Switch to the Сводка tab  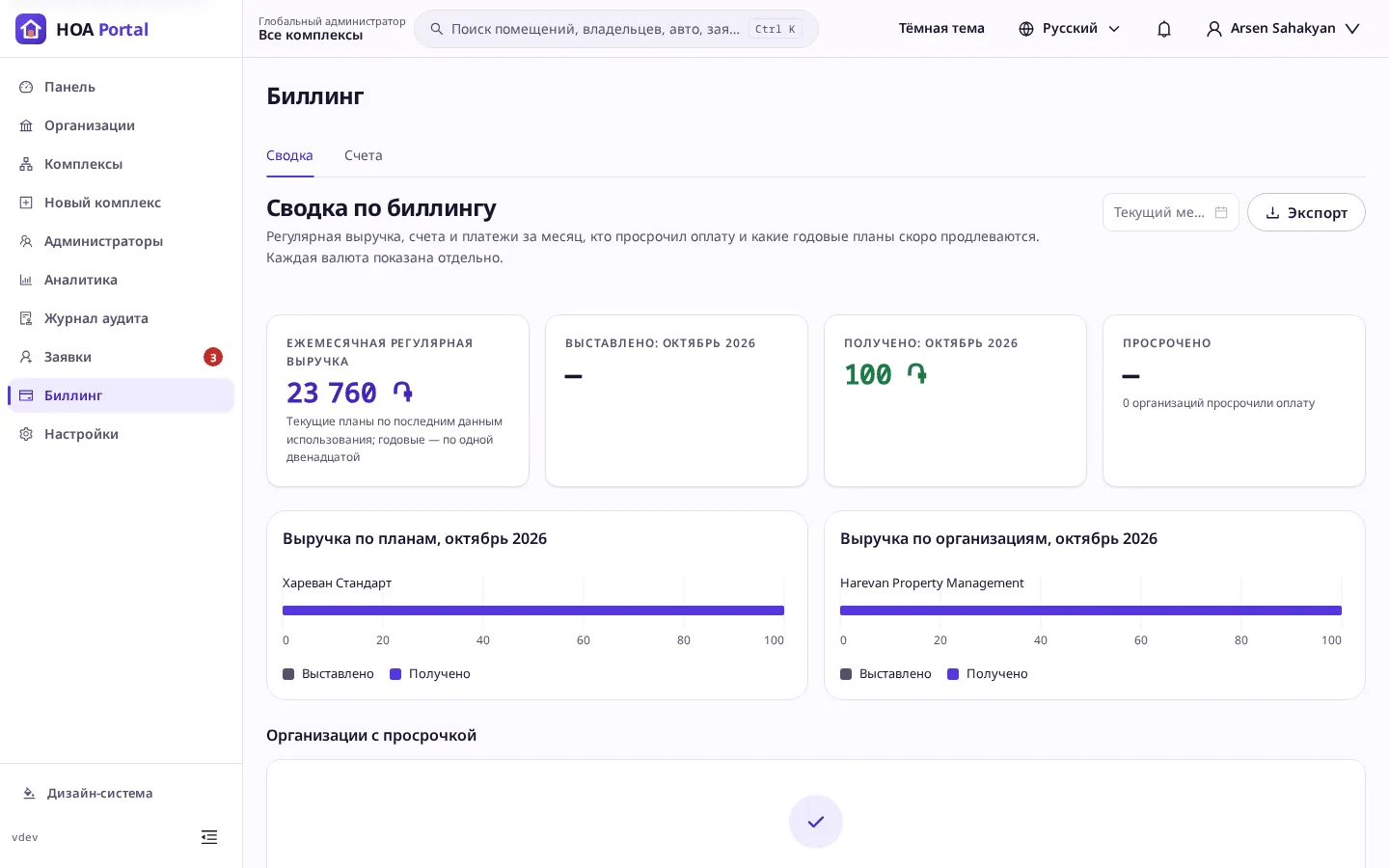(x=289, y=155)
